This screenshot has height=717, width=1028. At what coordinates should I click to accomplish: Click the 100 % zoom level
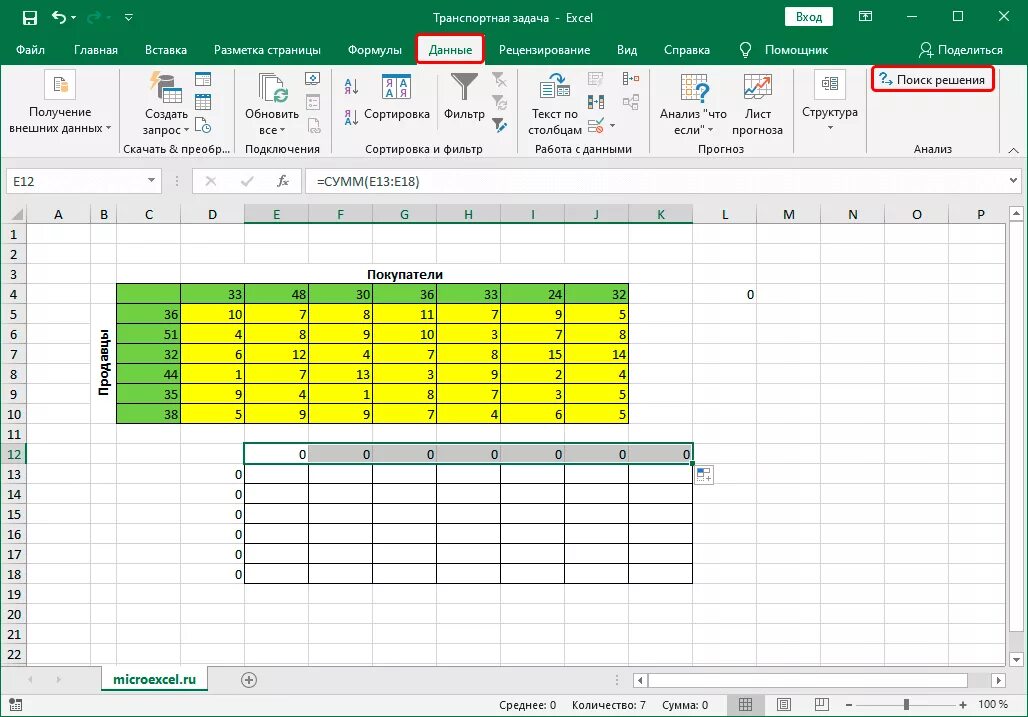click(993, 705)
